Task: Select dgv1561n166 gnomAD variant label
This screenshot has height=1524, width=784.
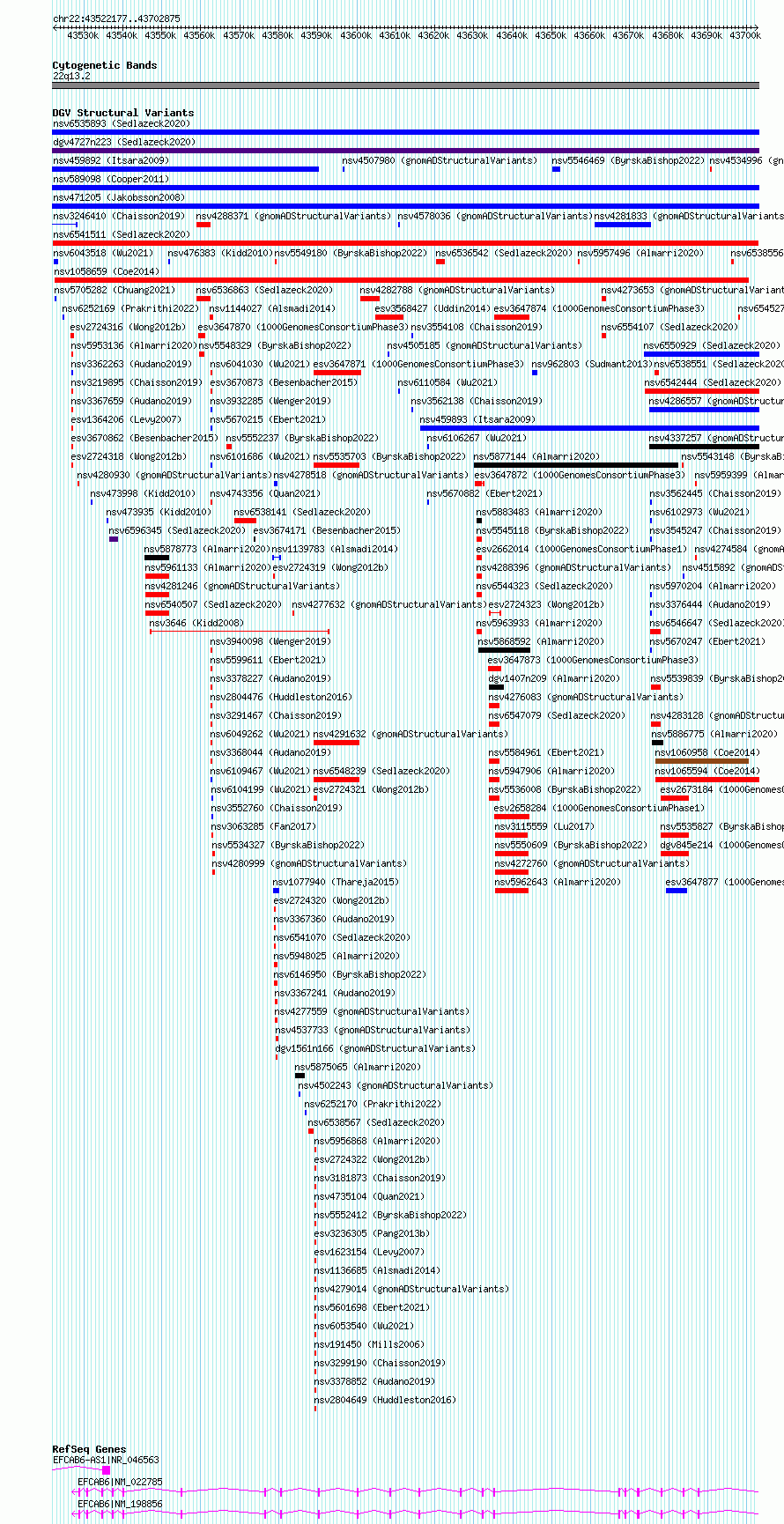Action: click(x=374, y=1048)
